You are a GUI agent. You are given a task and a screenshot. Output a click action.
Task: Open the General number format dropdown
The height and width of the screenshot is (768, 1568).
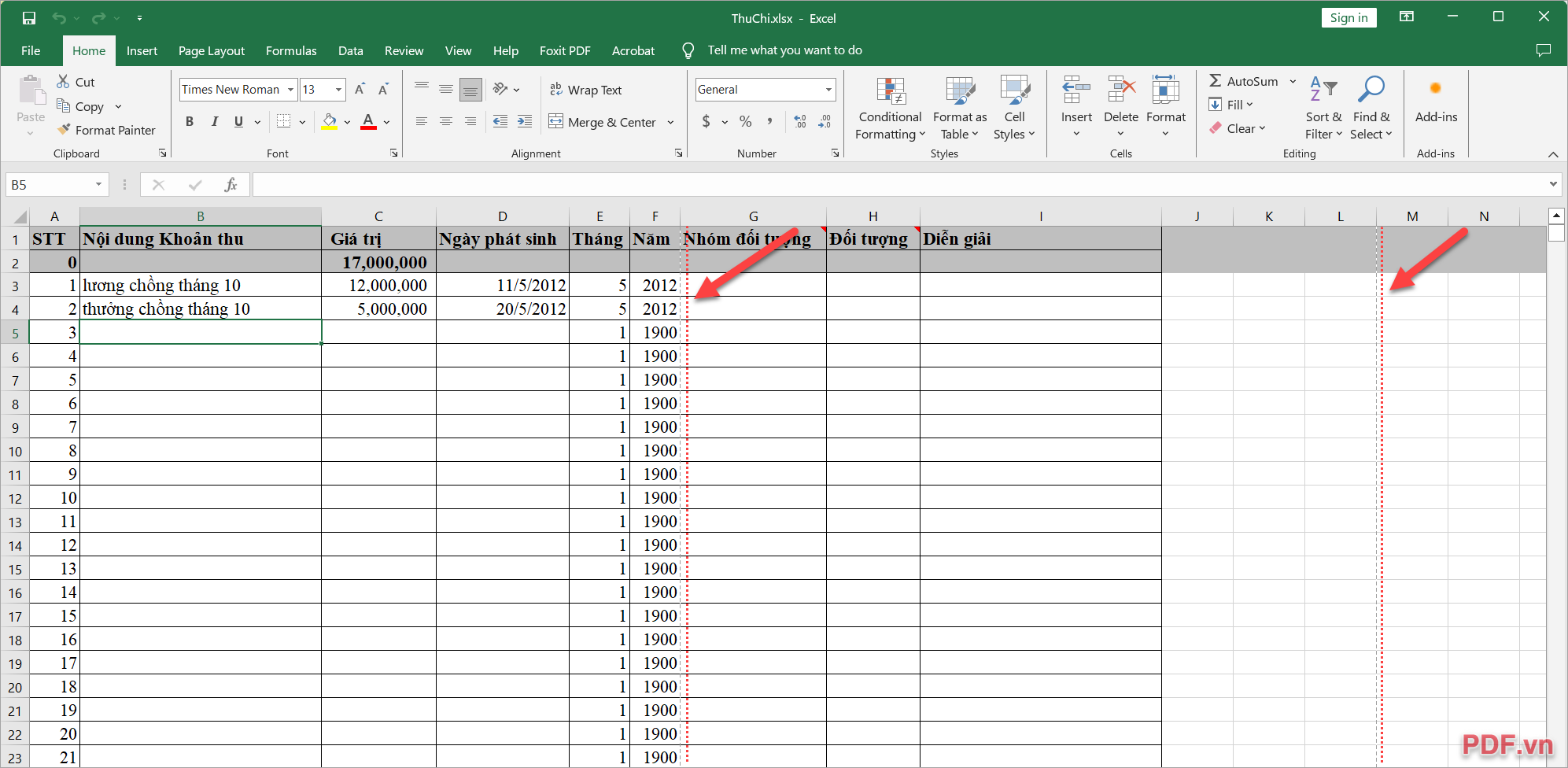(828, 90)
